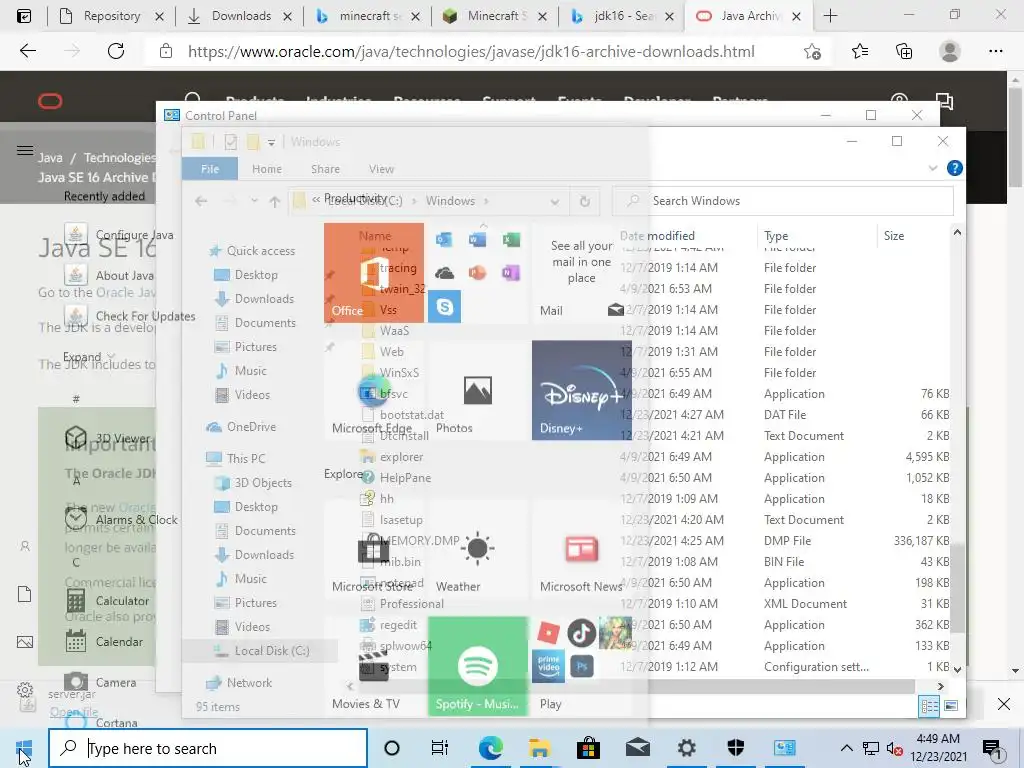The width and height of the screenshot is (1024, 768).
Task: Click the taskbar search box
Action: point(208,748)
